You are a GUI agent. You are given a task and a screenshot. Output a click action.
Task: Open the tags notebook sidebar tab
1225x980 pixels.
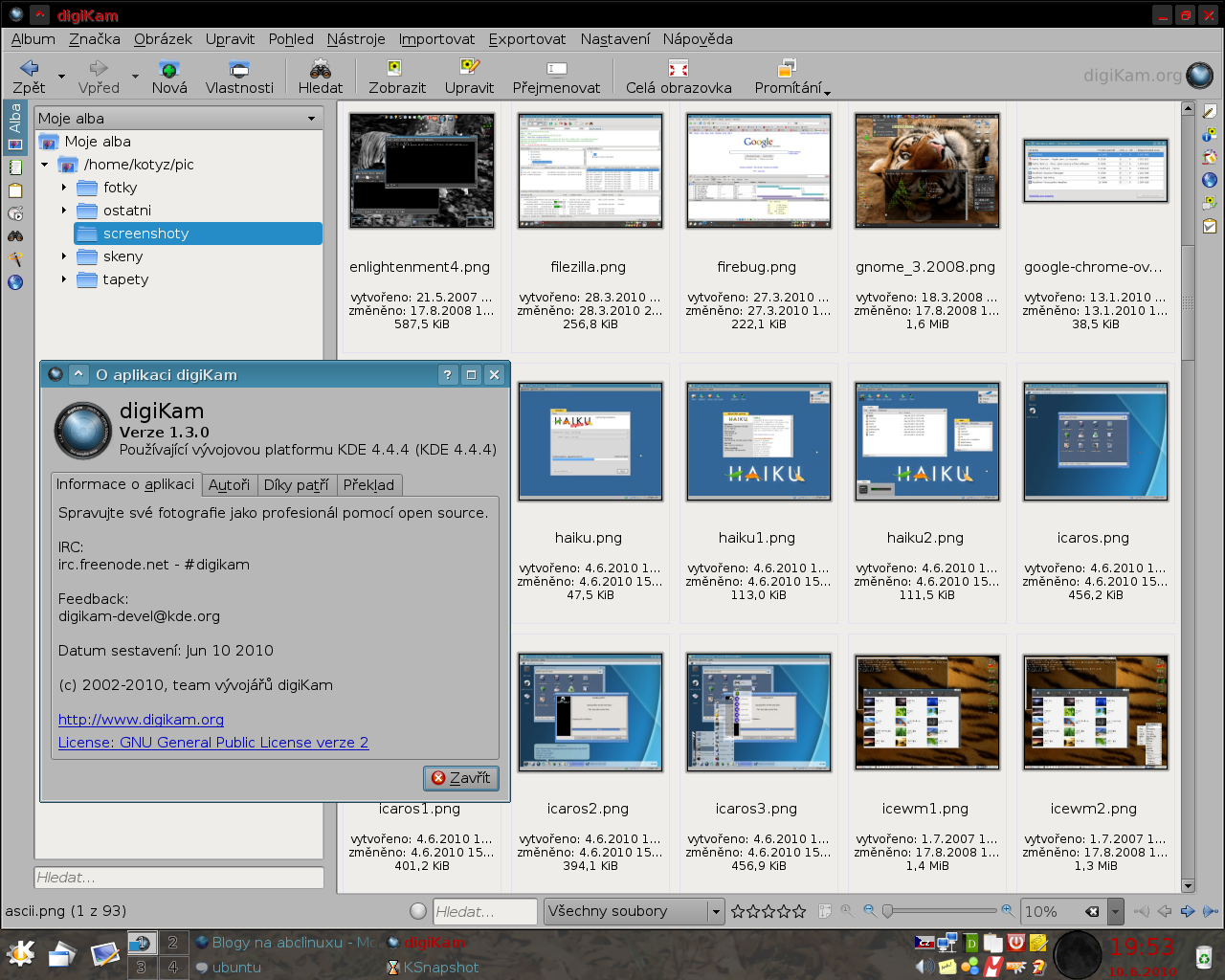click(15, 167)
